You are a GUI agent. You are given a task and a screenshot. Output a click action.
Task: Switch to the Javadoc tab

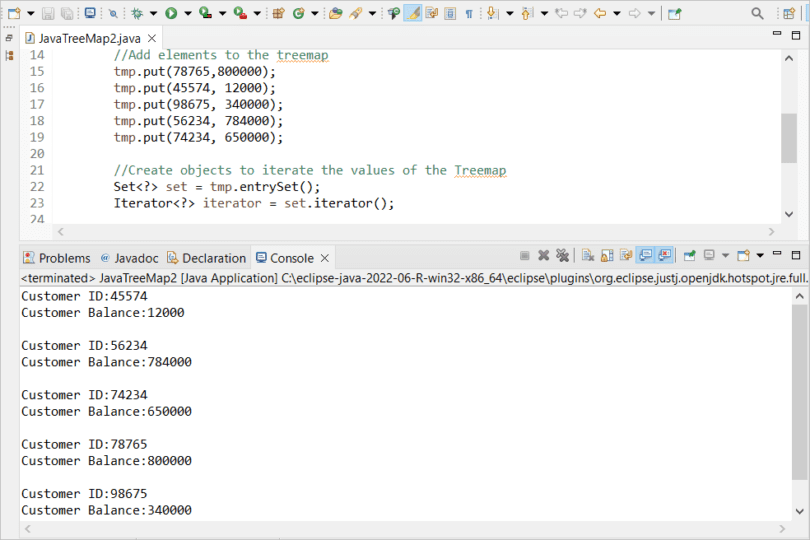point(130,258)
